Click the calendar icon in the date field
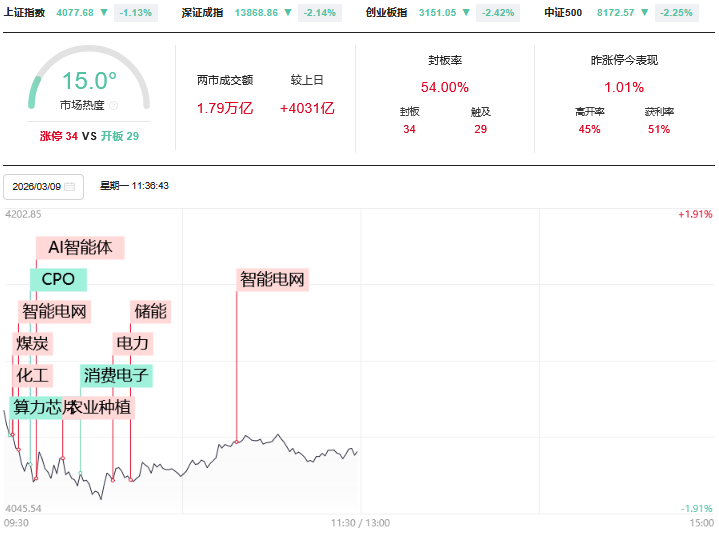This screenshot has height=536, width=719. pyautogui.click(x=69, y=187)
